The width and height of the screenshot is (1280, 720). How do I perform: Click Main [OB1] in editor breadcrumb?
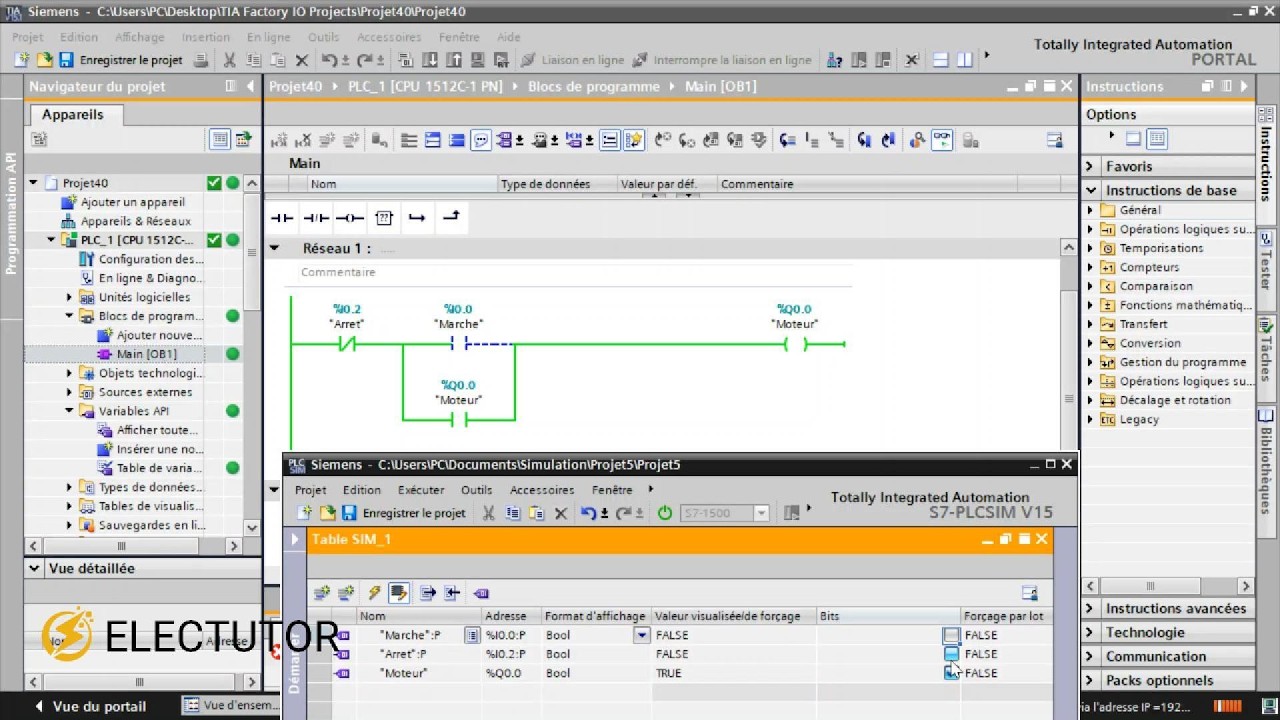[x=720, y=86]
